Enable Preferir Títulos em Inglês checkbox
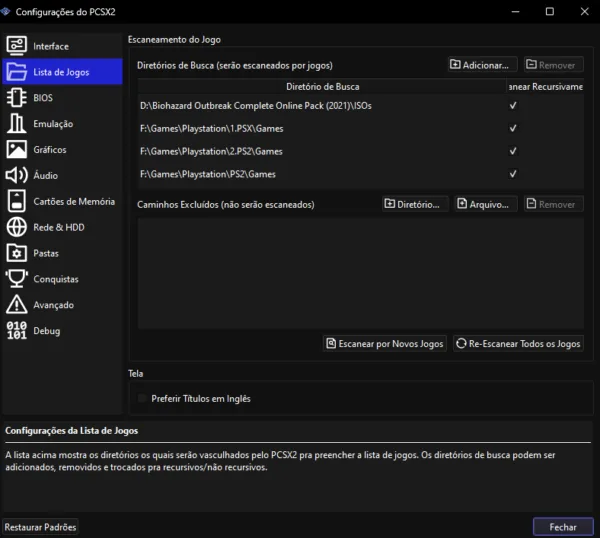The image size is (600, 538). click(142, 398)
